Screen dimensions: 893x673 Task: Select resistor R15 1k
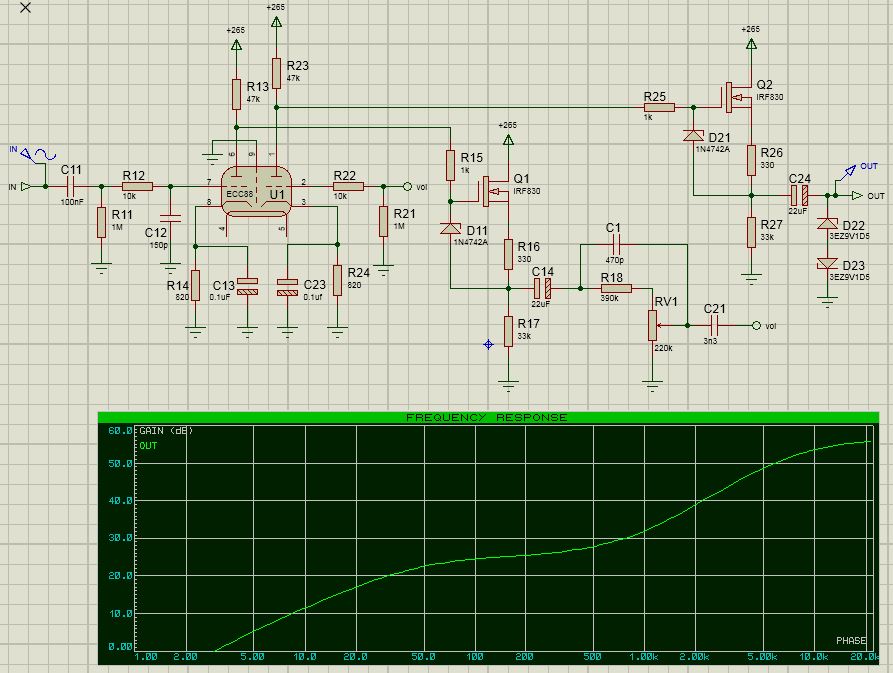(x=450, y=165)
